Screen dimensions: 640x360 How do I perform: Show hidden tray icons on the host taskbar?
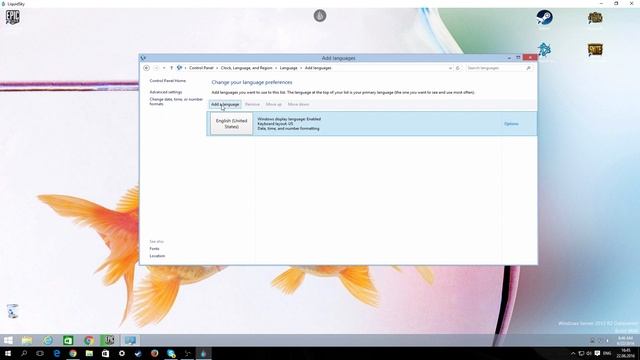point(573,353)
